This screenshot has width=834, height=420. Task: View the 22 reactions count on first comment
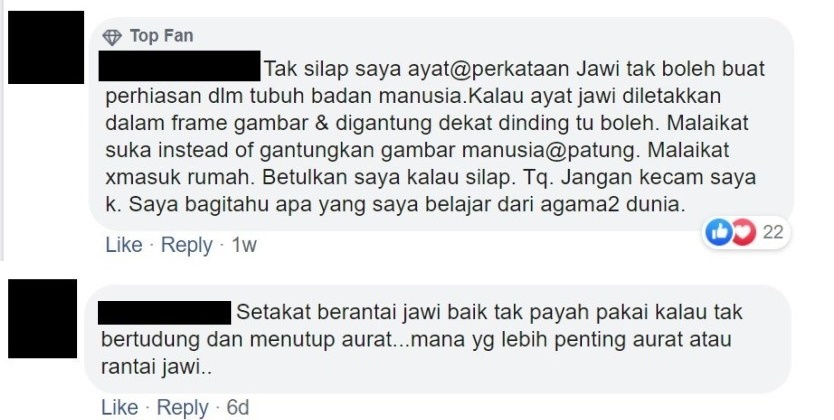[x=773, y=232]
